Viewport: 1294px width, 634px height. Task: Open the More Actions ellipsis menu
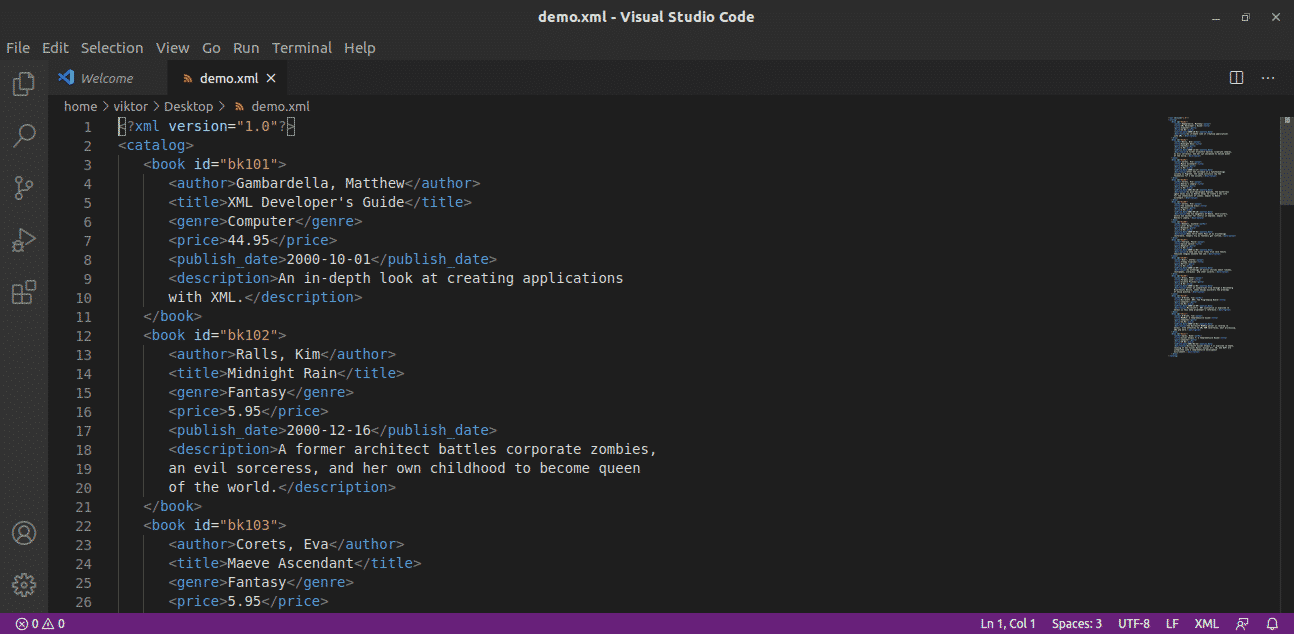[1268, 78]
